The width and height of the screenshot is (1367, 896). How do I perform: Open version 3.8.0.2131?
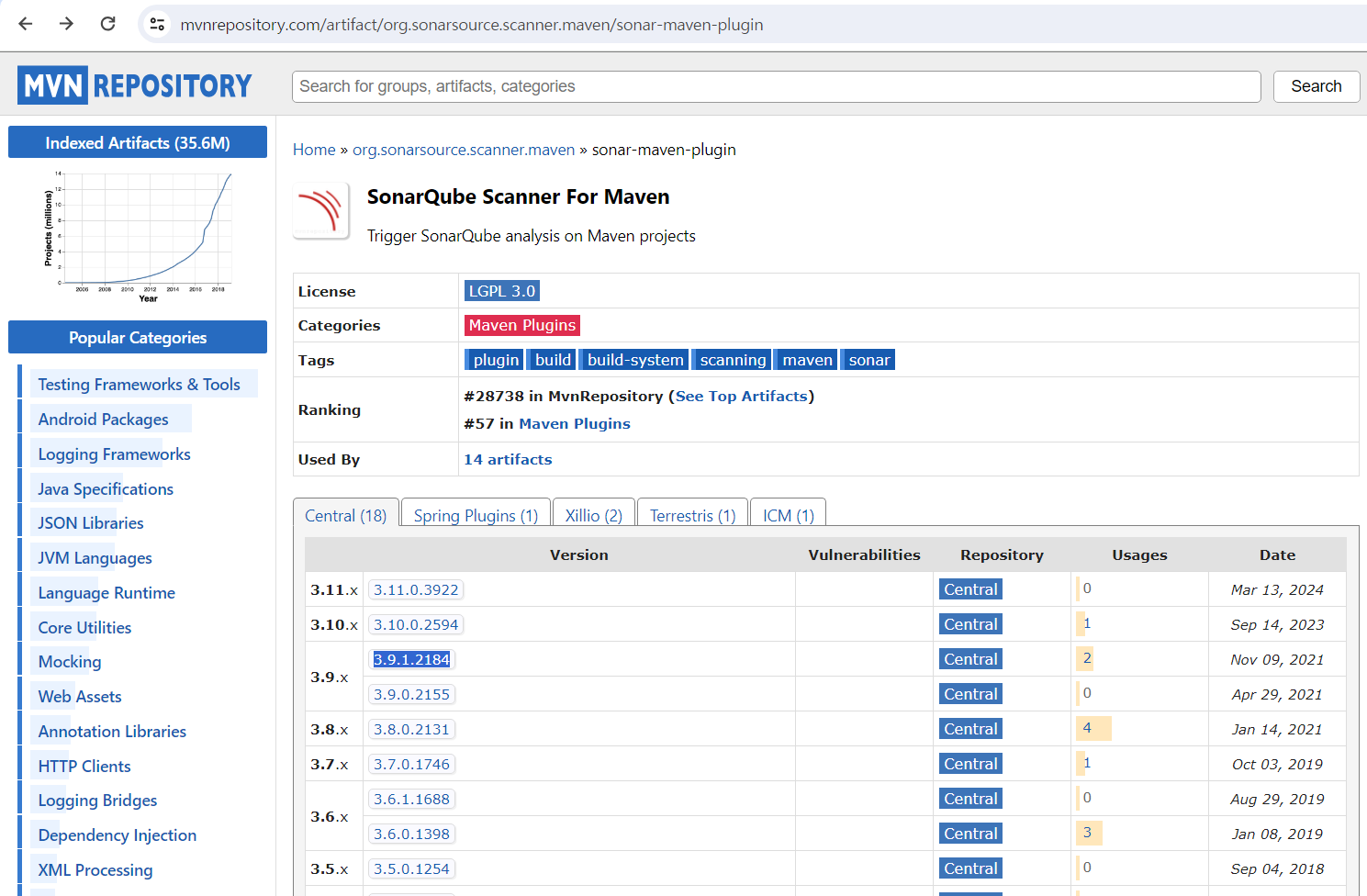[411, 729]
